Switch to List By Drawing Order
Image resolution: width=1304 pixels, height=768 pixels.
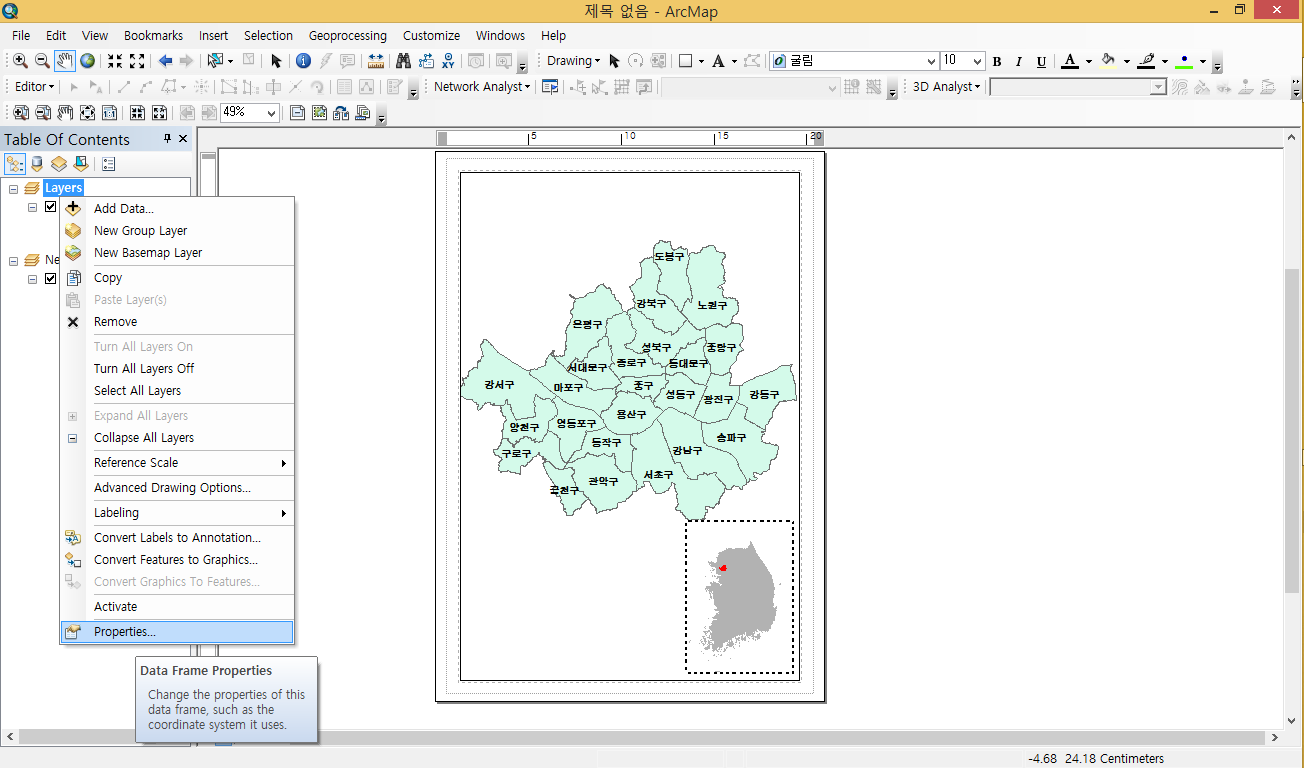click(15, 164)
